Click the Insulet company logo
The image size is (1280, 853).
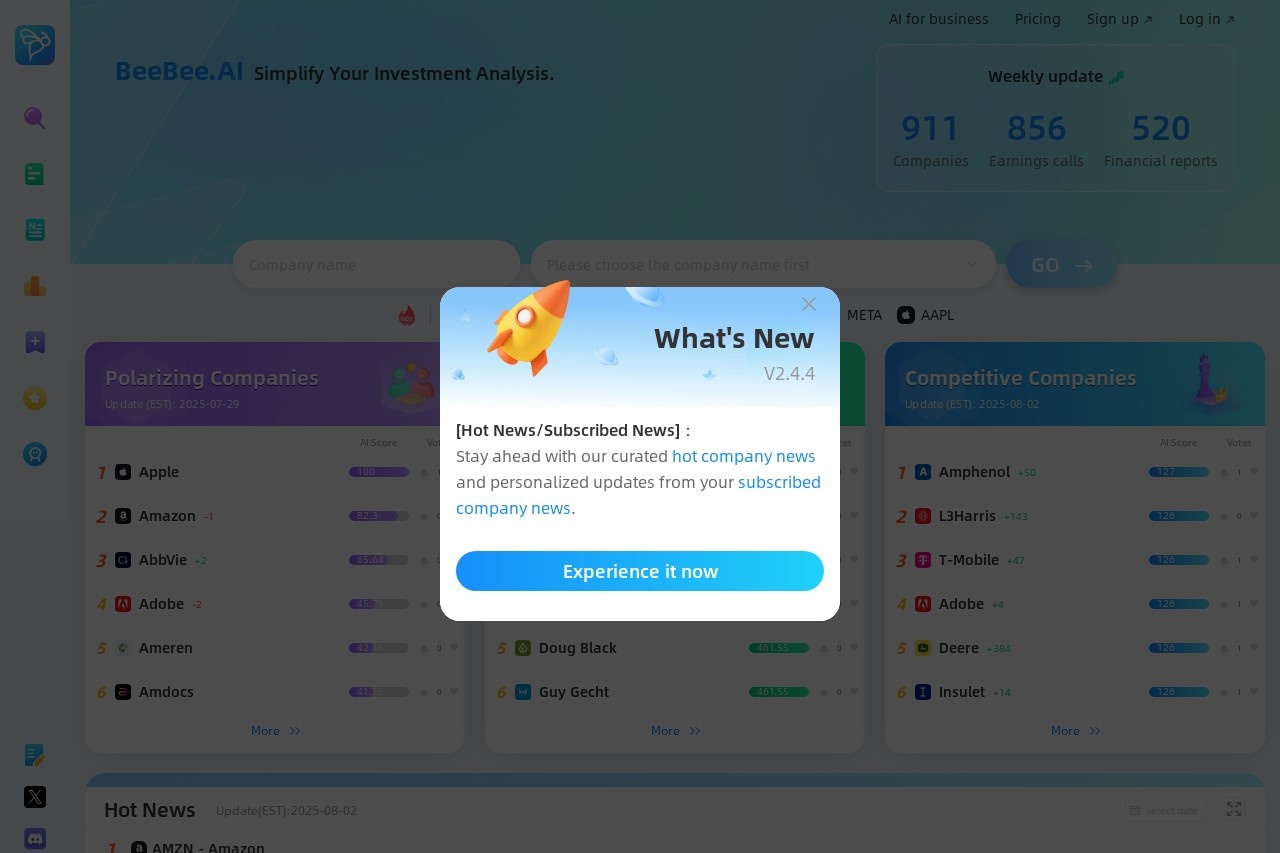tap(923, 692)
